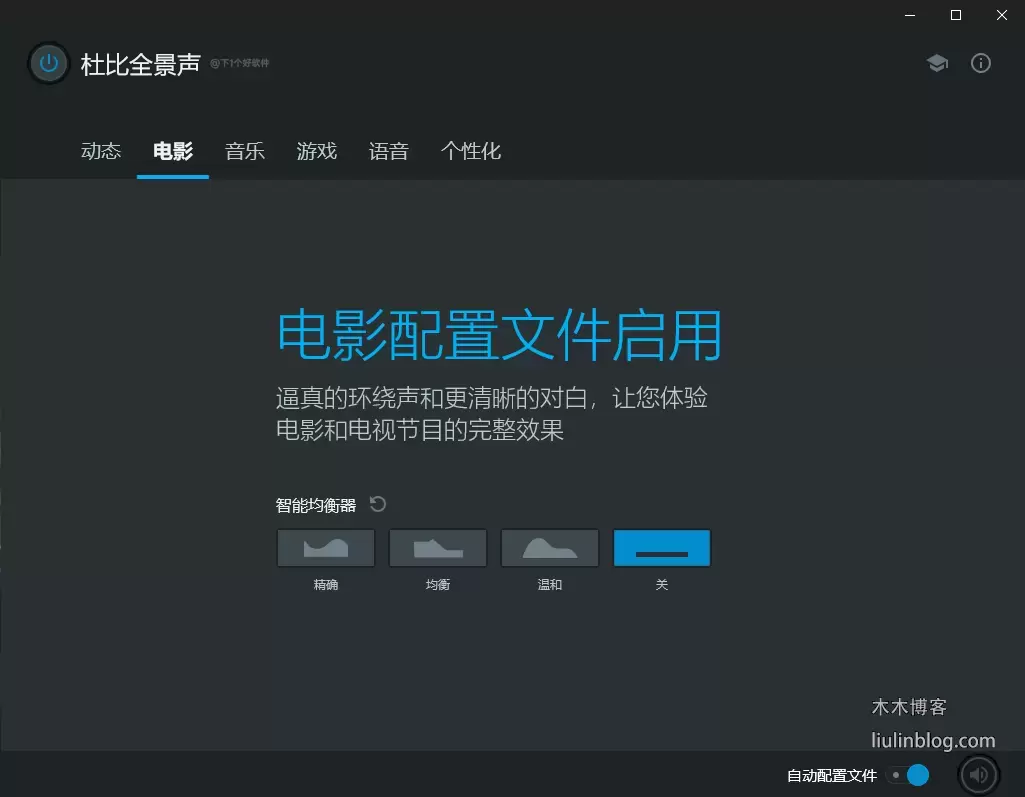The width and height of the screenshot is (1025, 797).
Task: Toggle the Dolby Atmos power button
Action: pyautogui.click(x=48, y=64)
